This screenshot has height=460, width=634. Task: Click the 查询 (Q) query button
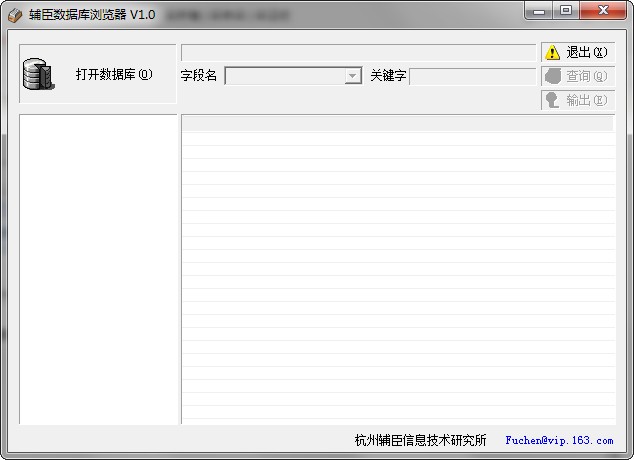(578, 76)
